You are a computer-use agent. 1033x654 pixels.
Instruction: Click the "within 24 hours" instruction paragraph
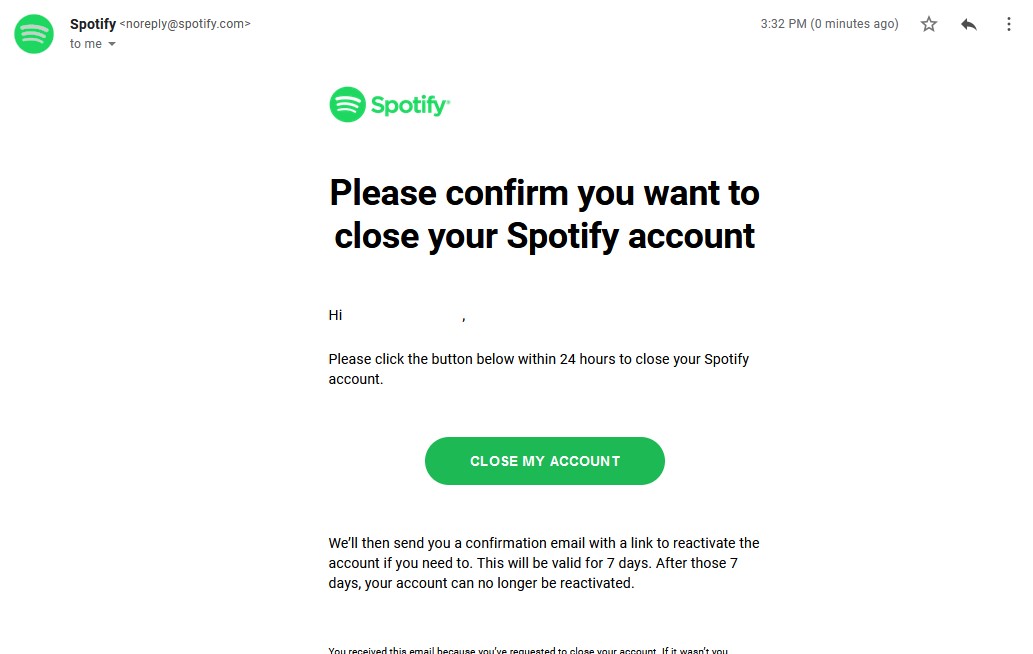[538, 359]
